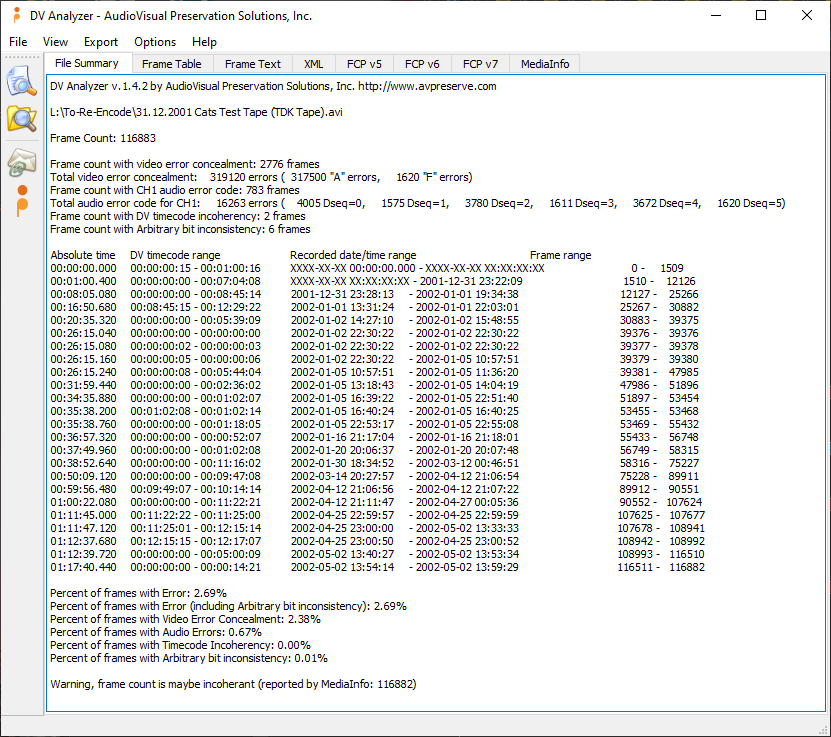
Task: Open the FCP v5 tab
Action: click(x=364, y=64)
